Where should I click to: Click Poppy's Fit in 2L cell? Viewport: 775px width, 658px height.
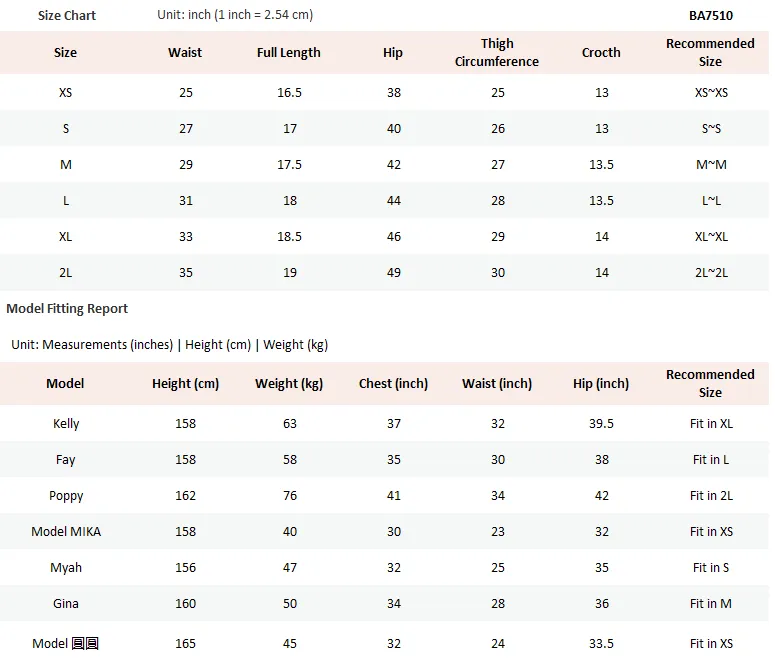click(711, 495)
